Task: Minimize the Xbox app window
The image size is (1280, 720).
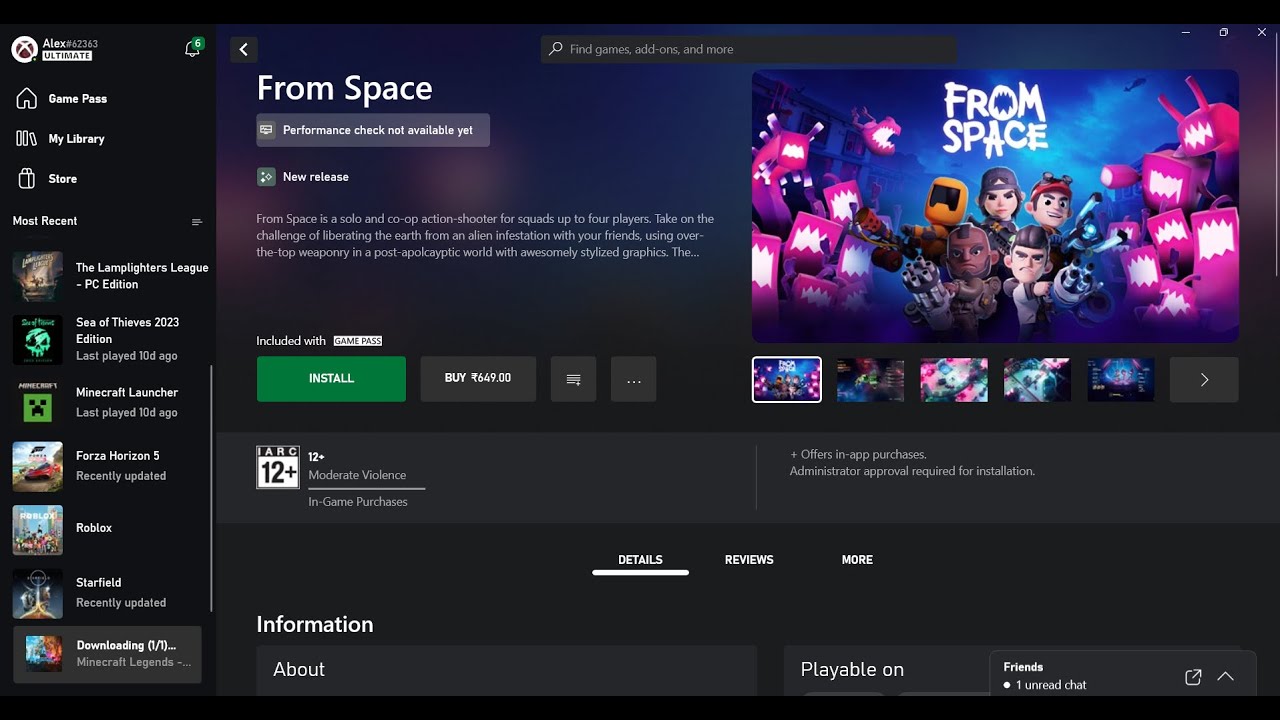Action: [x=1185, y=32]
